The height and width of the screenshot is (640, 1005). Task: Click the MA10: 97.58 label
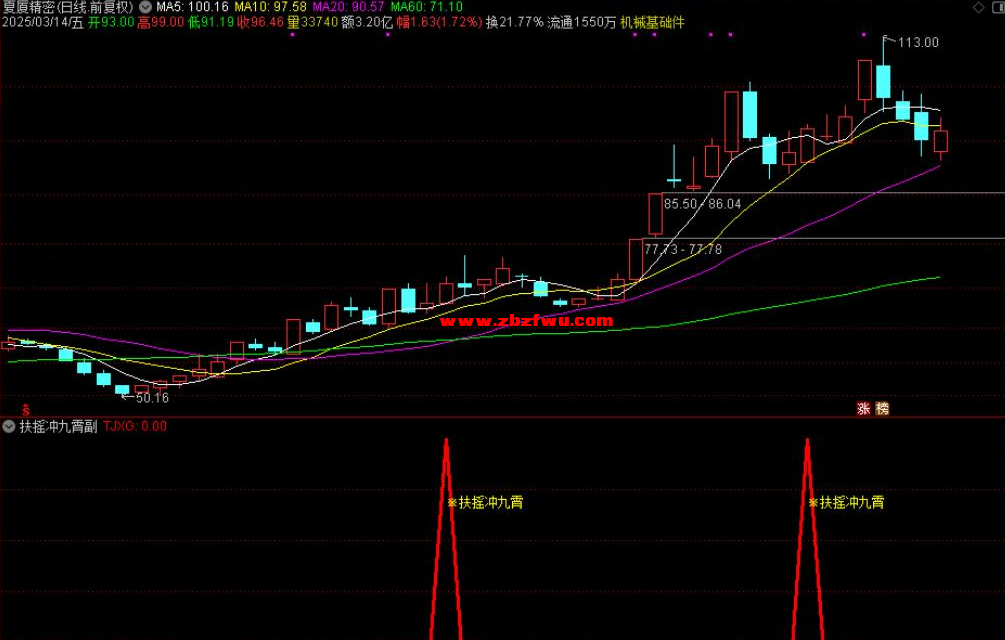pyautogui.click(x=270, y=7)
